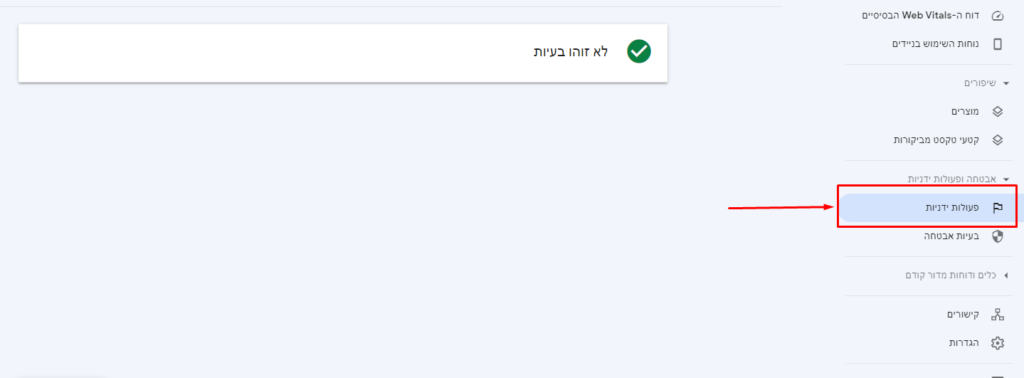Expand the כלים ודוחות מדור קודם section
This screenshot has height=378, width=1024.
pyautogui.click(x=1006, y=275)
